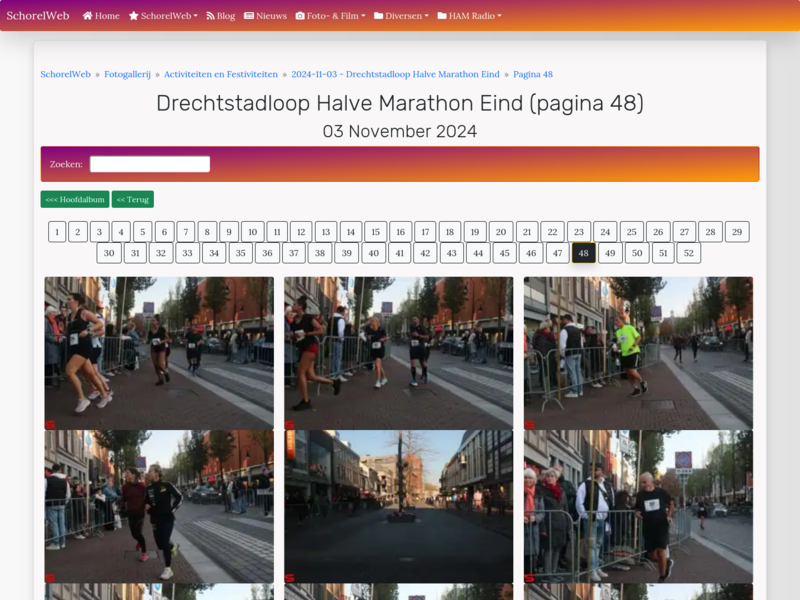The height and width of the screenshot is (600, 800).
Task: Click the SchorelWeb brand logo text
Action: pyautogui.click(x=38, y=16)
